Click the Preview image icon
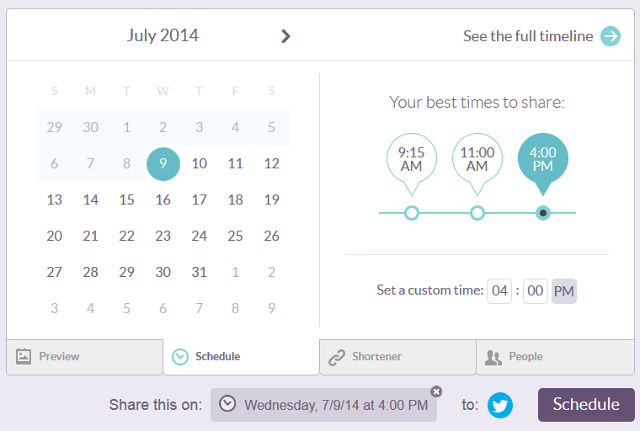 click(23, 356)
